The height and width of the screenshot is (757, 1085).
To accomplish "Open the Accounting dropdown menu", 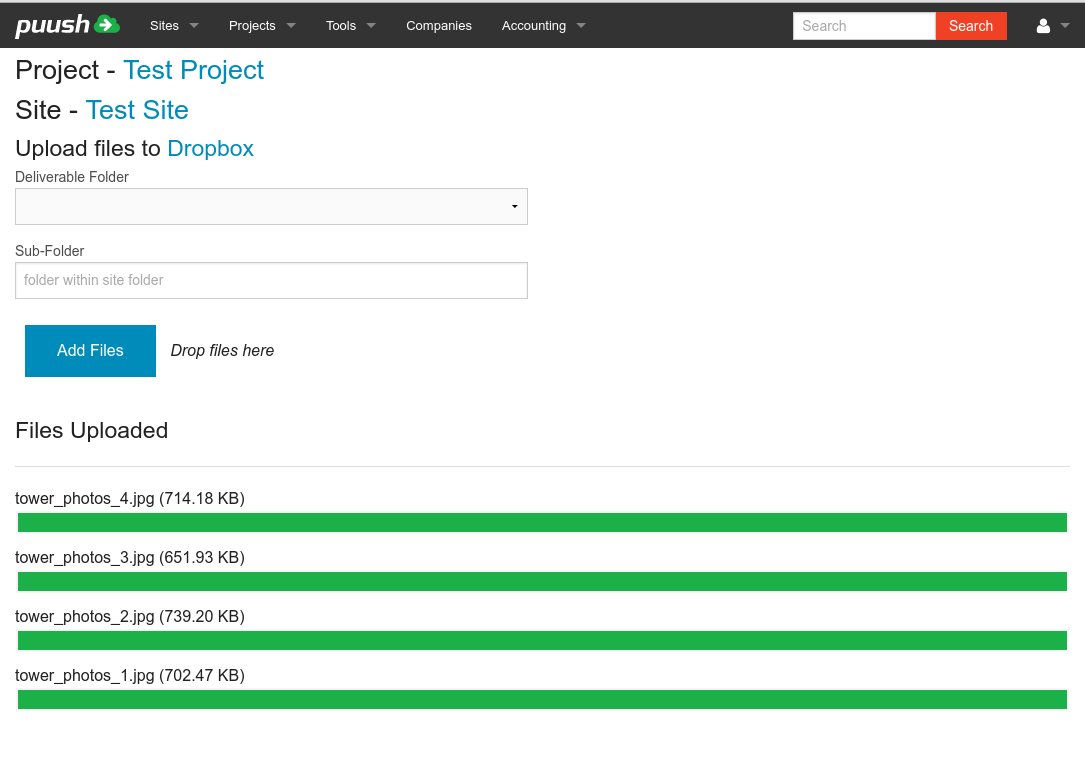I will [x=543, y=26].
